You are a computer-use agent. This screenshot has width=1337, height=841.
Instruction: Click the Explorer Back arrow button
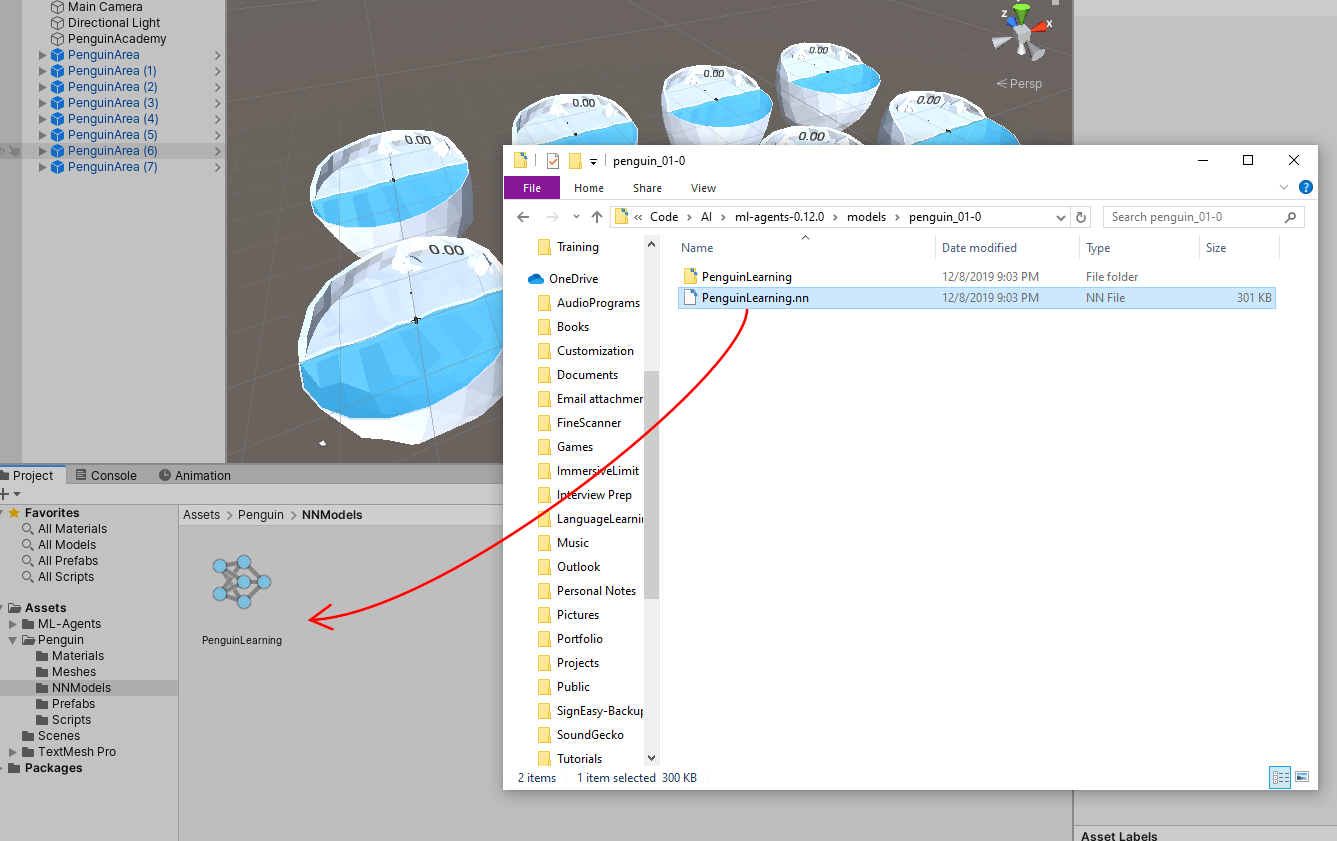pyautogui.click(x=523, y=217)
